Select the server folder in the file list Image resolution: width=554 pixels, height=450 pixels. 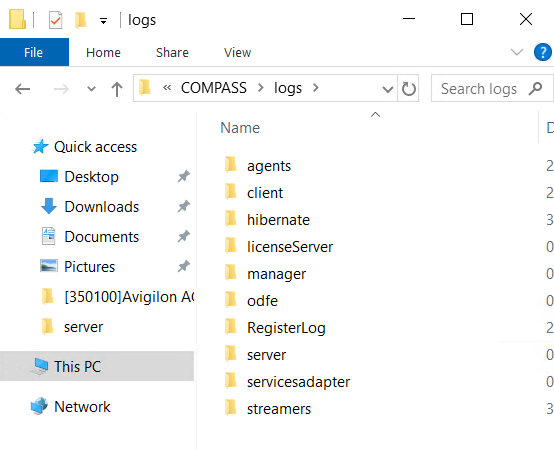click(x=266, y=355)
